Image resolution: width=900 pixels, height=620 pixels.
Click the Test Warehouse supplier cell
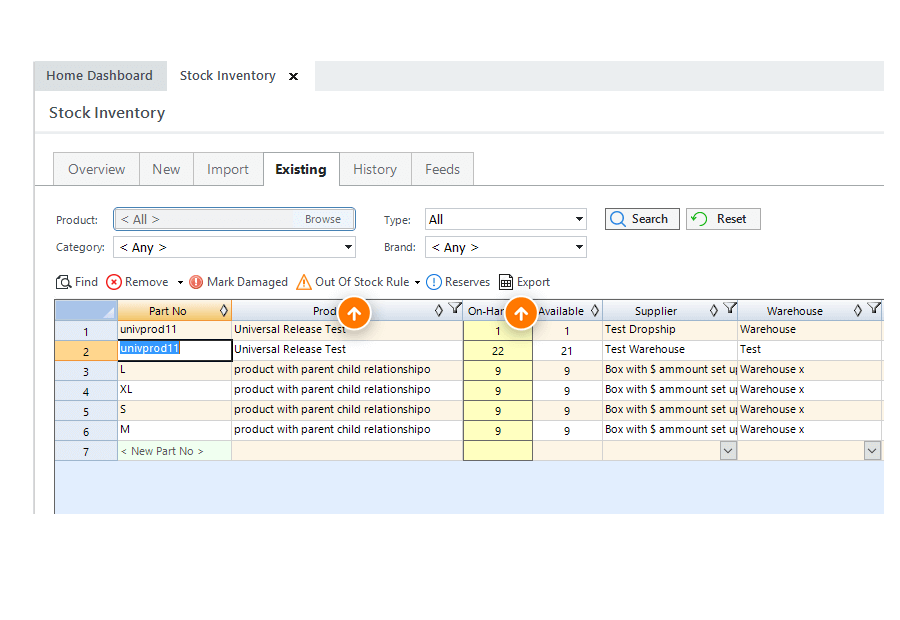[x=670, y=350]
